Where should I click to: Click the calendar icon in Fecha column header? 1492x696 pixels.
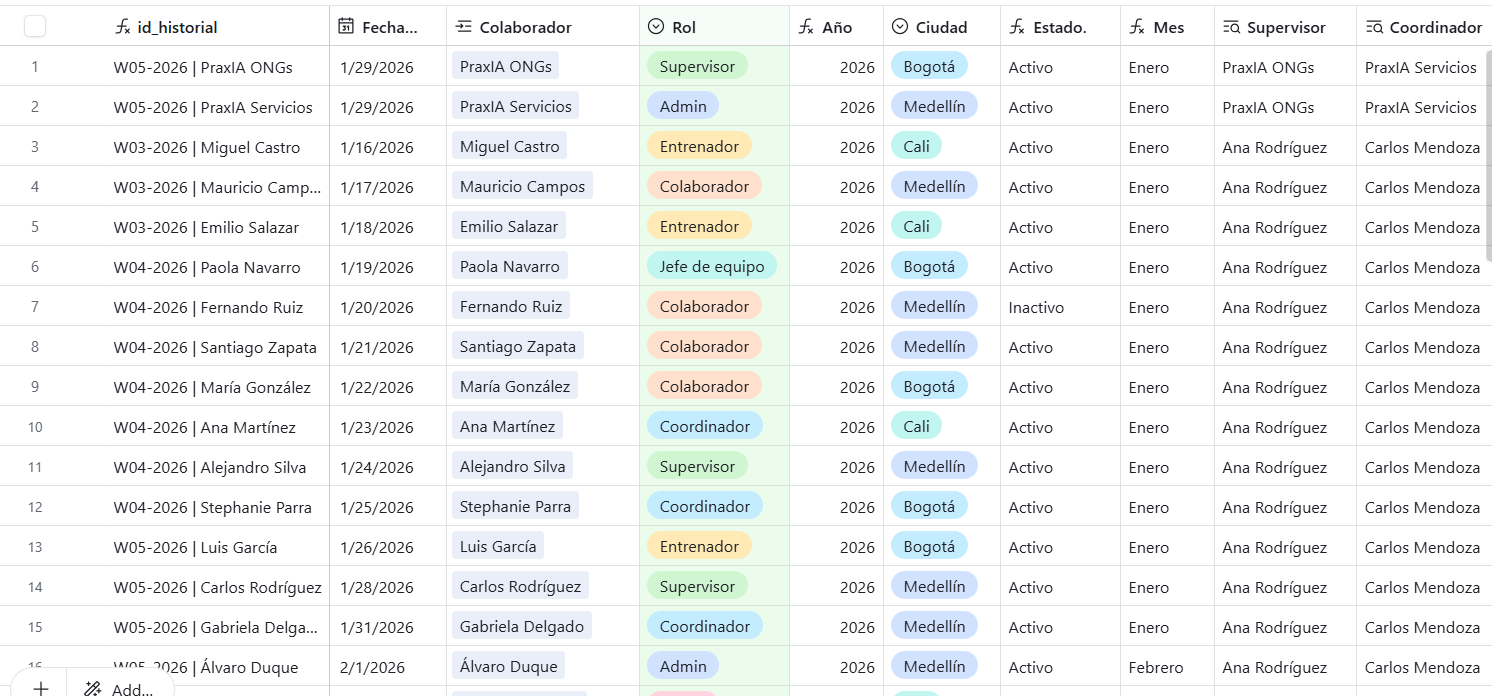pyautogui.click(x=346, y=27)
